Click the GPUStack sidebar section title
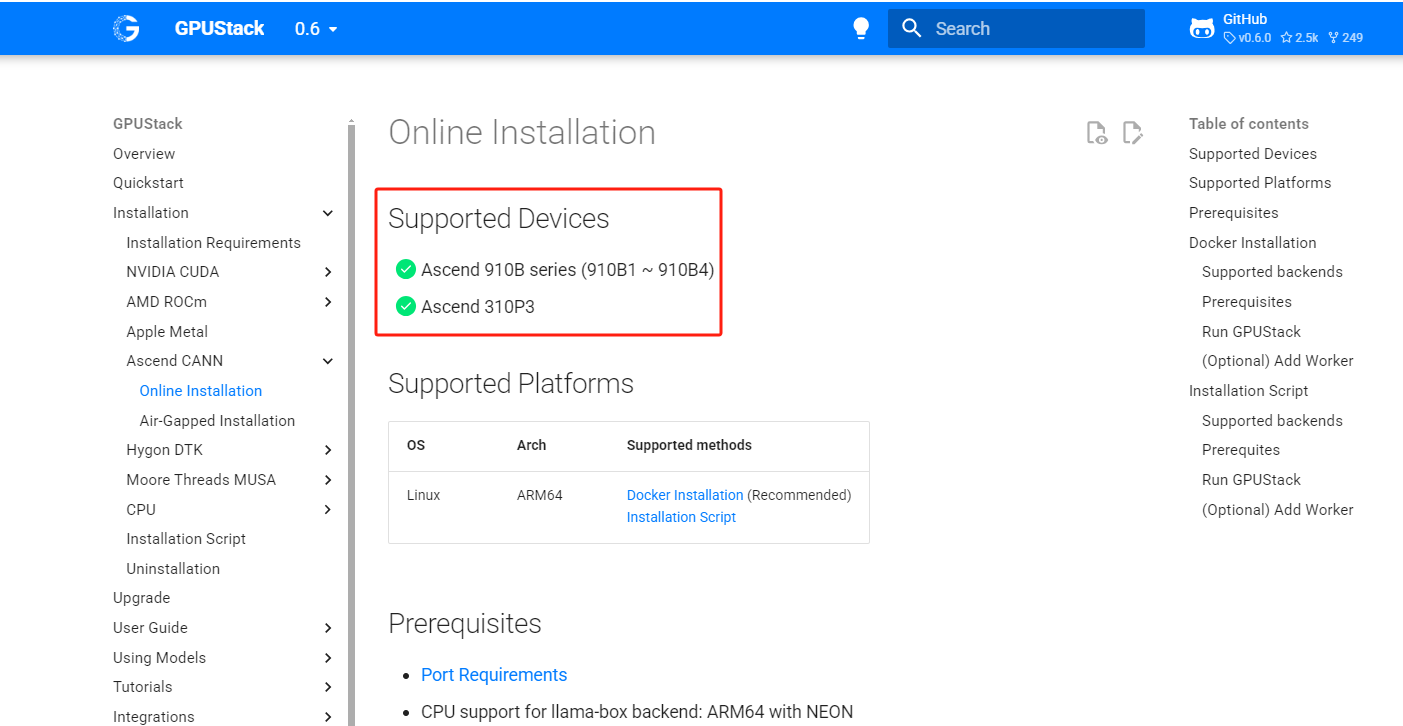The image size is (1403, 726). click(148, 124)
